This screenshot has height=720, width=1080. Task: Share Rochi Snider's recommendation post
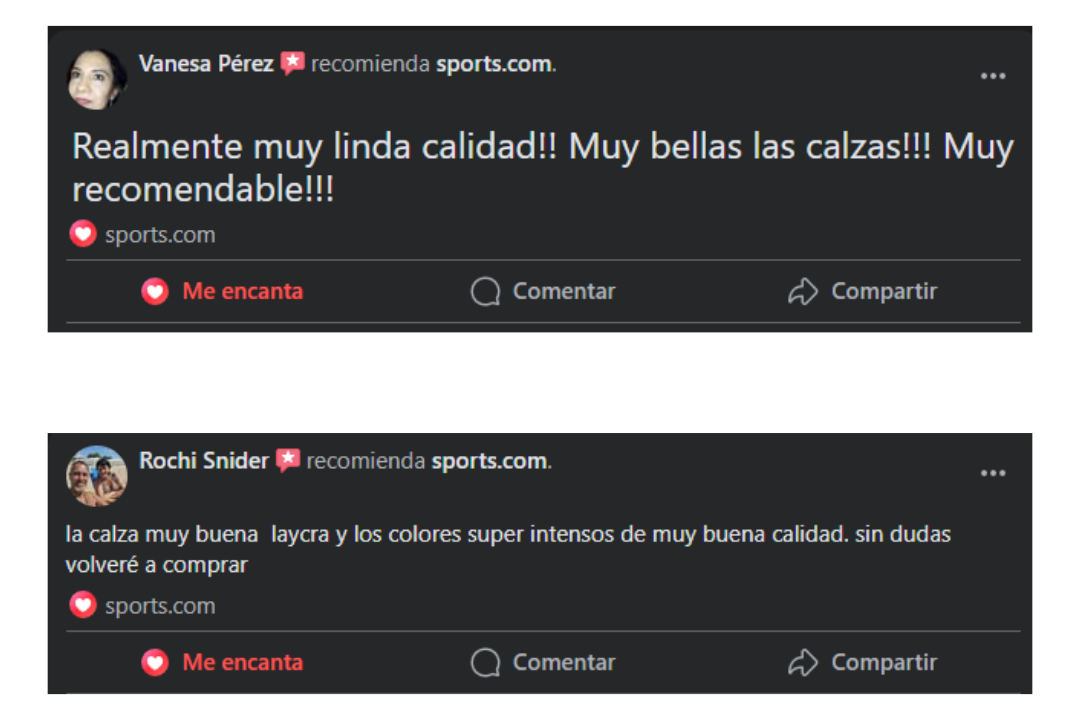pyautogui.click(x=862, y=662)
